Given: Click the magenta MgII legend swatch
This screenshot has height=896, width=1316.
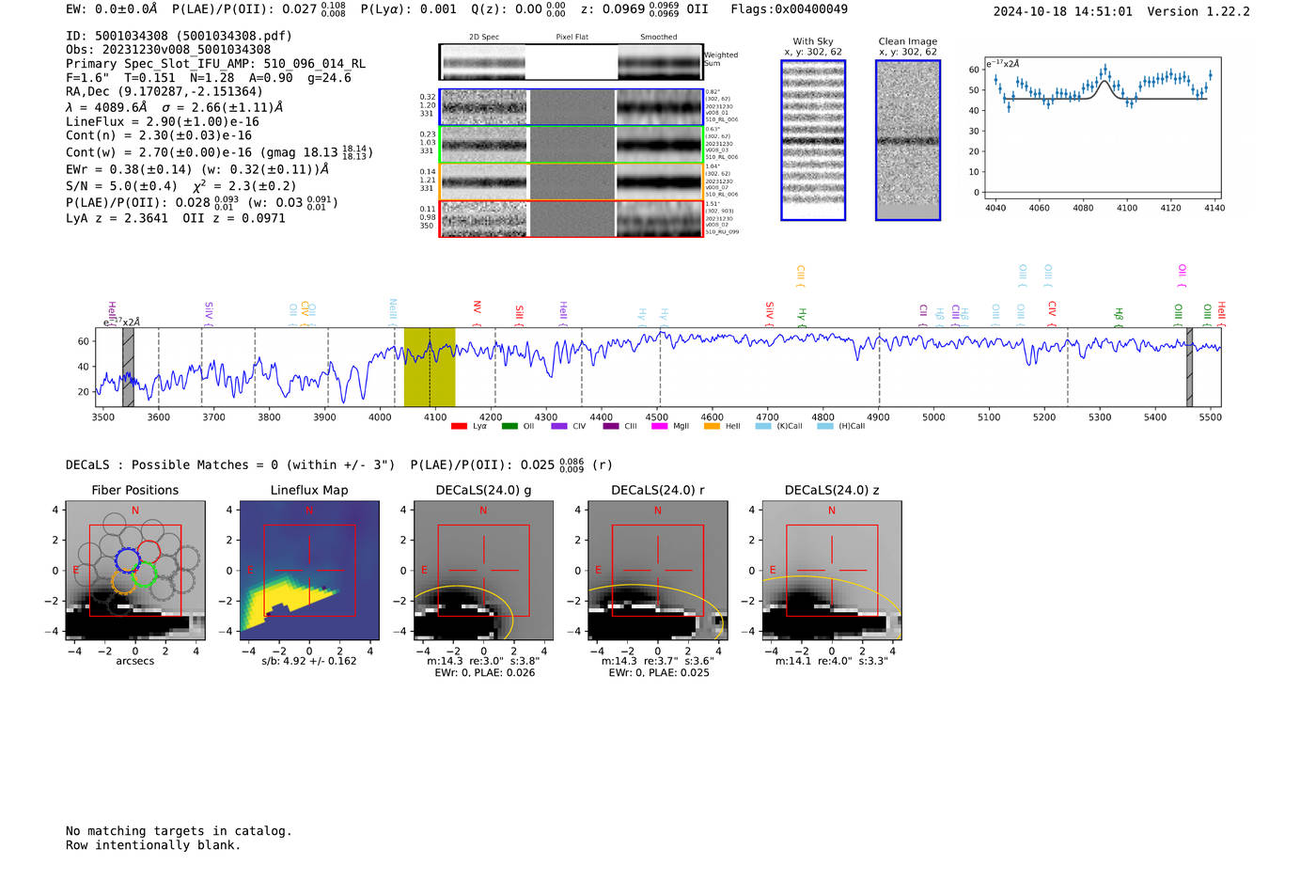Looking at the screenshot, I should point(659,426).
